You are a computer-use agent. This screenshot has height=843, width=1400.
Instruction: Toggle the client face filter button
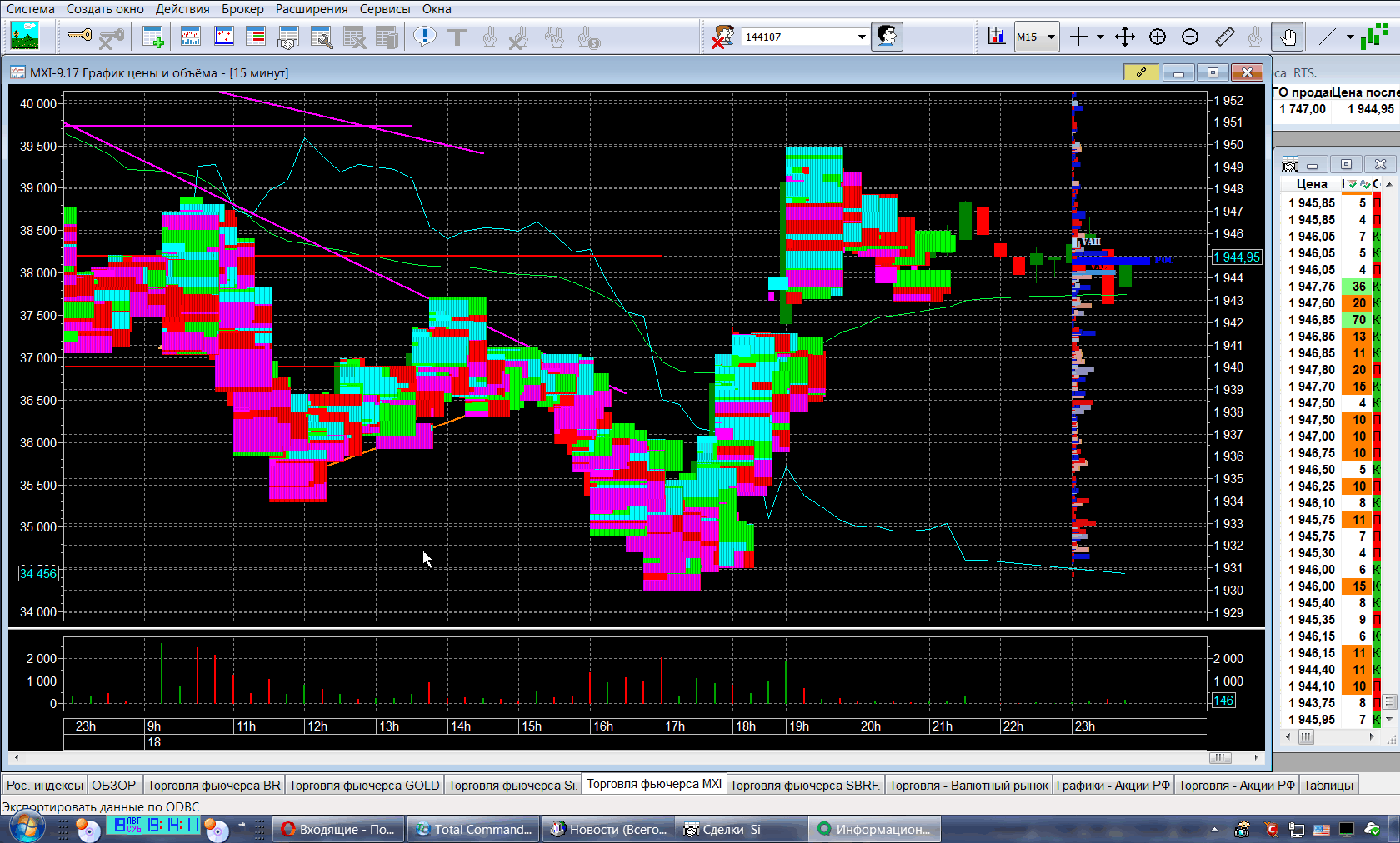[x=887, y=37]
